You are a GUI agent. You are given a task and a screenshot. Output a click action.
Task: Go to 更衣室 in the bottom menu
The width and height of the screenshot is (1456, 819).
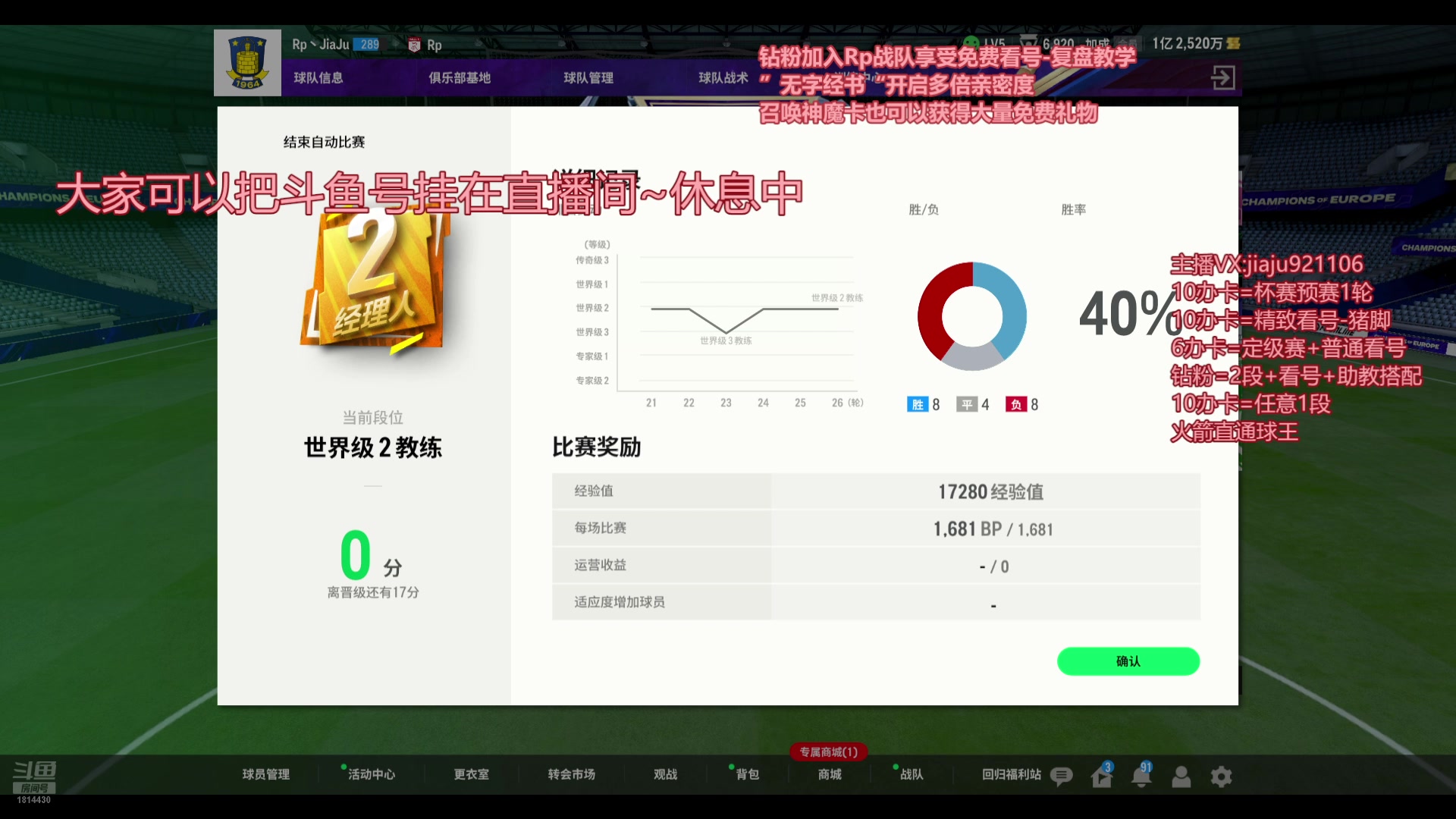coord(472,774)
